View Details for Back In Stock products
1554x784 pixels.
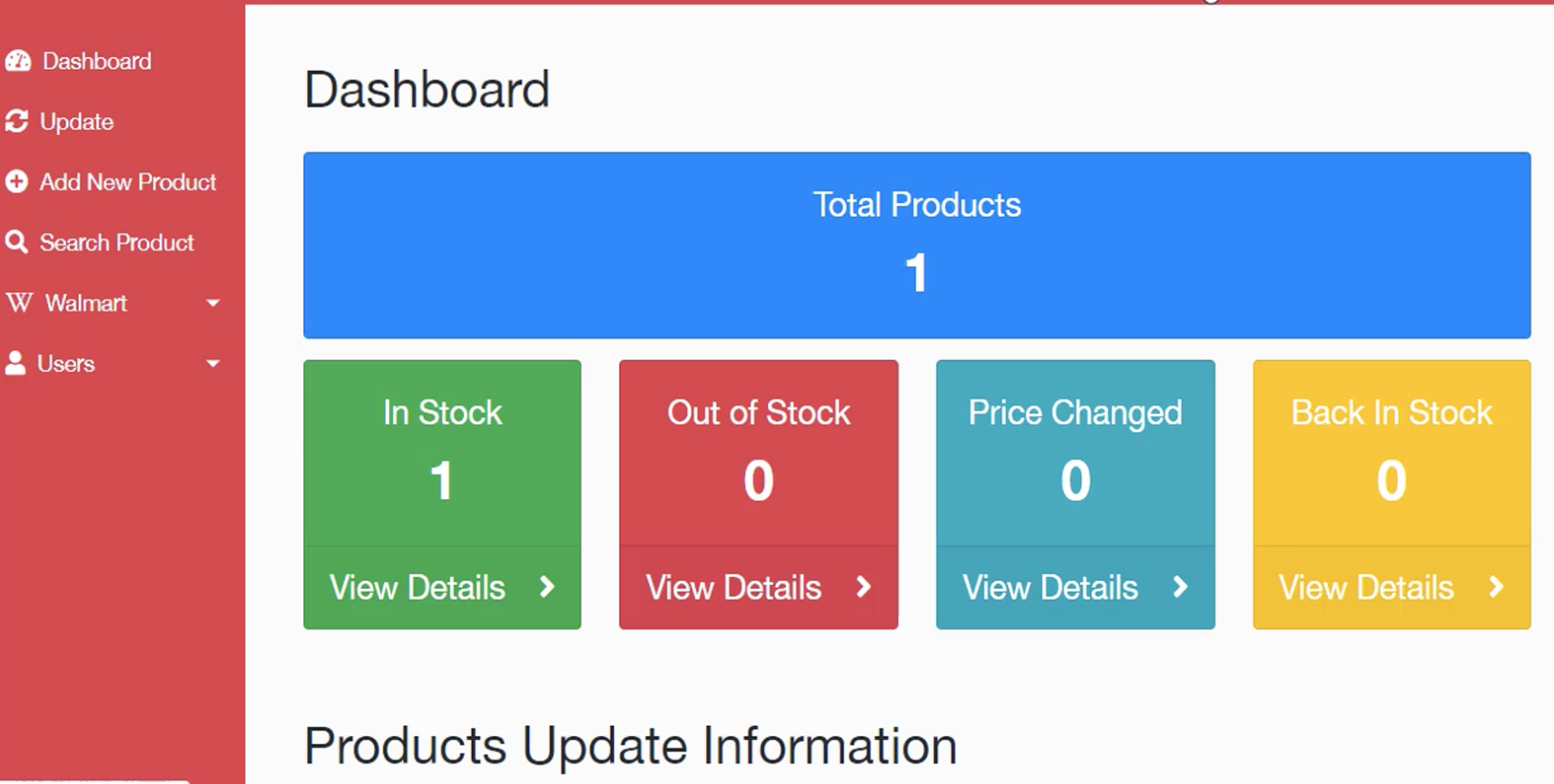(1366, 588)
